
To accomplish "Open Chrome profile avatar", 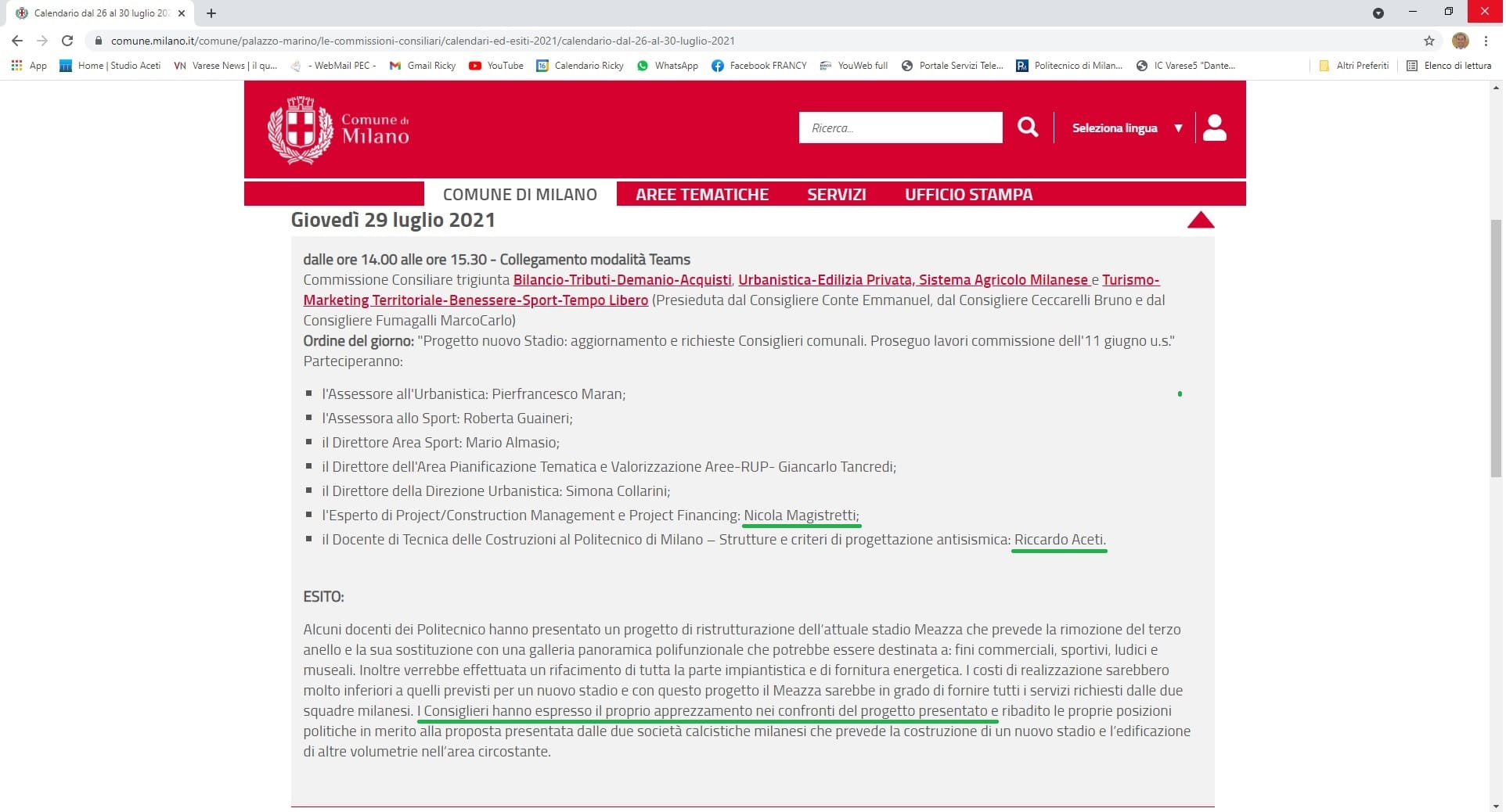I will 1460,41.
